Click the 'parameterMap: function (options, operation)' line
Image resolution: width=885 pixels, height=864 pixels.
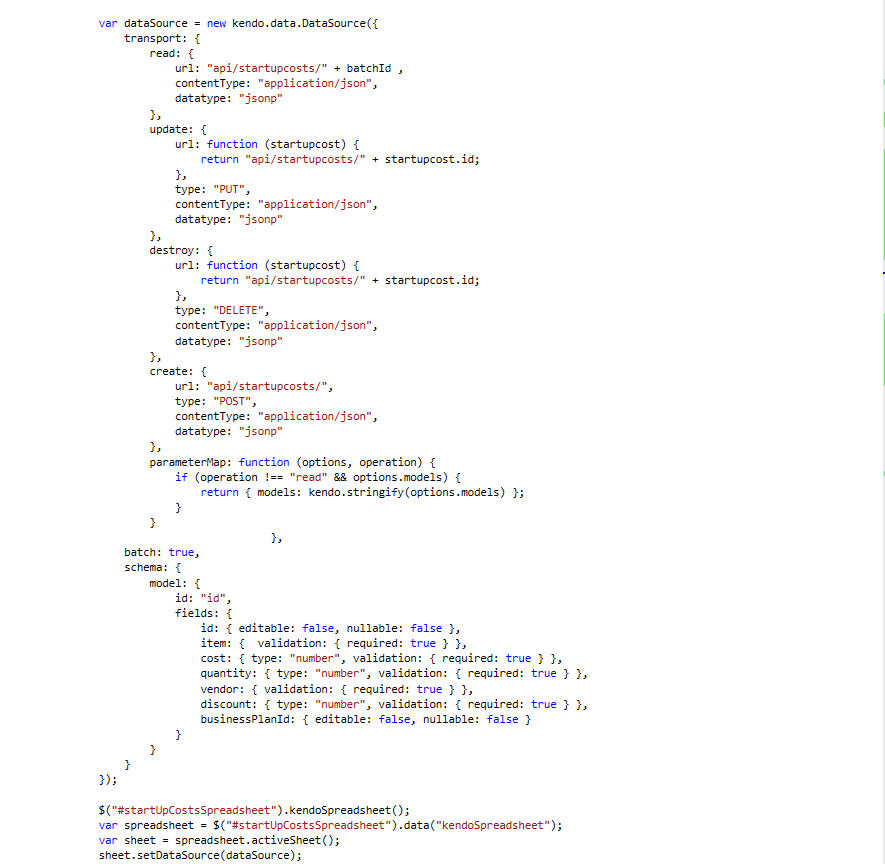292,462
